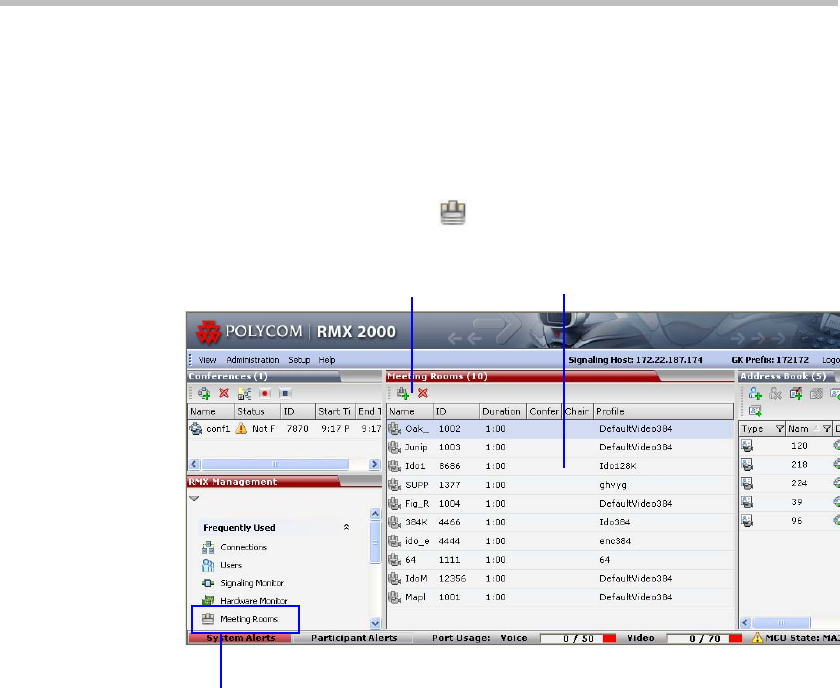Click New Group icon in Address Book toolbar

[796, 393]
